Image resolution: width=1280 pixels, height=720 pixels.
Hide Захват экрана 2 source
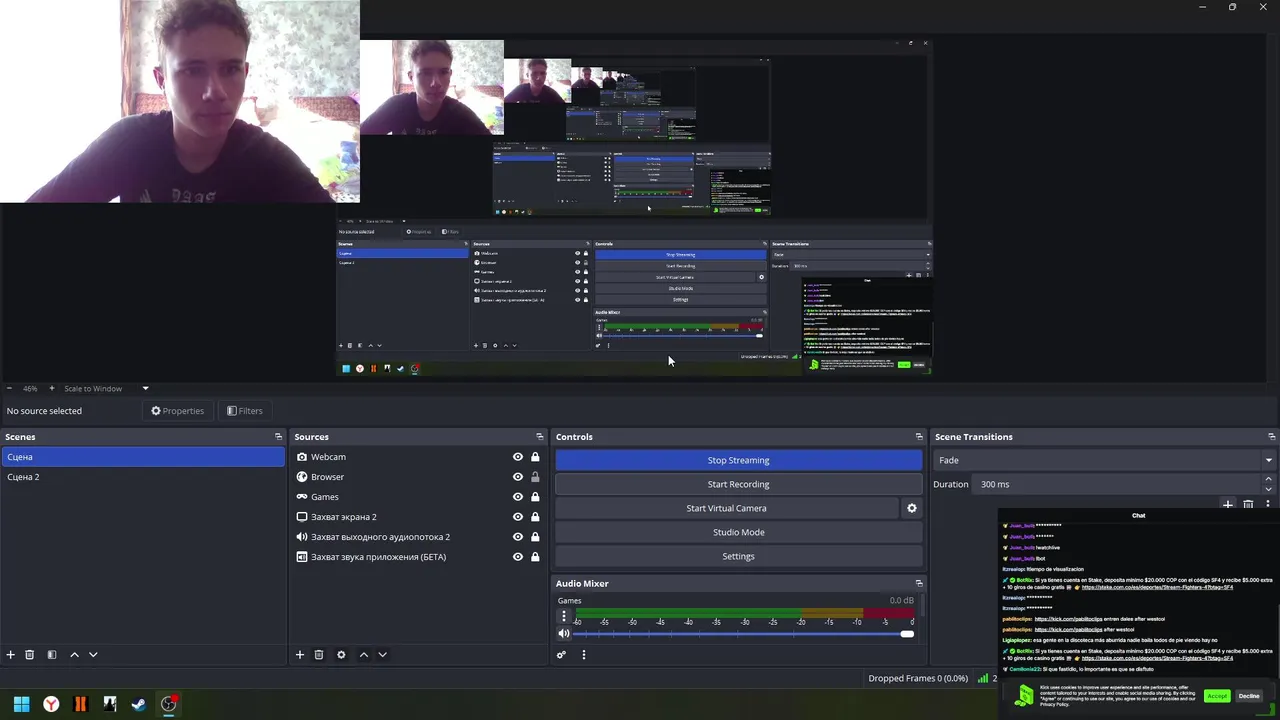pyautogui.click(x=518, y=517)
